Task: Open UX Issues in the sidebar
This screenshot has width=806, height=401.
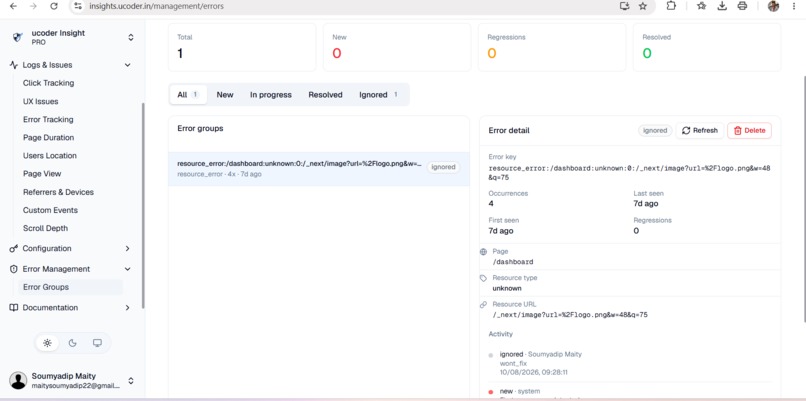Action: 41,101
